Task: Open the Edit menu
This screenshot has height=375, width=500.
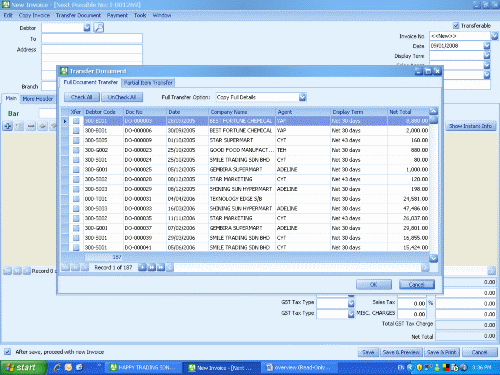Action: click(8, 15)
